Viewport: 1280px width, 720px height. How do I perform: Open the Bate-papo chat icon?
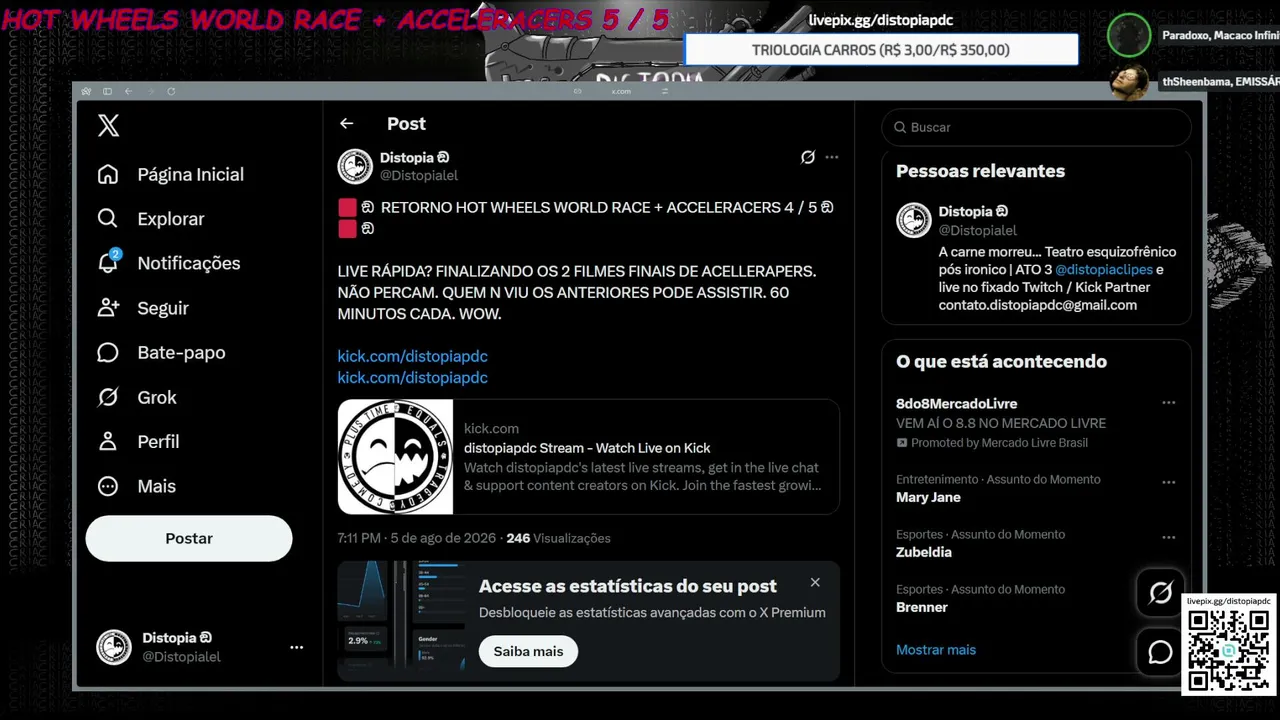tap(108, 352)
